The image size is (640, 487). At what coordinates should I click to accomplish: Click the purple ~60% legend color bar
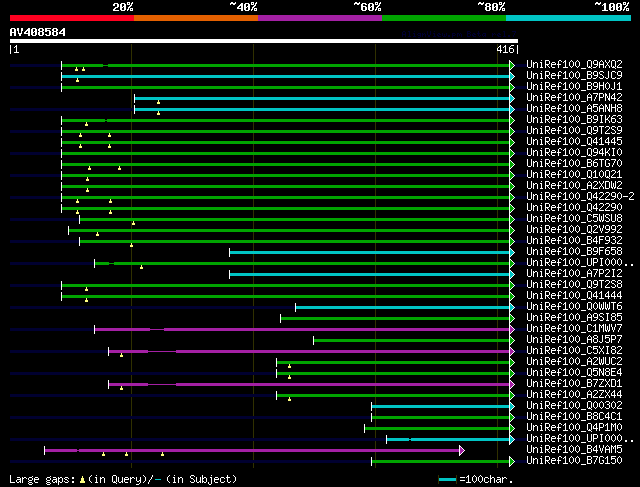click(320, 18)
